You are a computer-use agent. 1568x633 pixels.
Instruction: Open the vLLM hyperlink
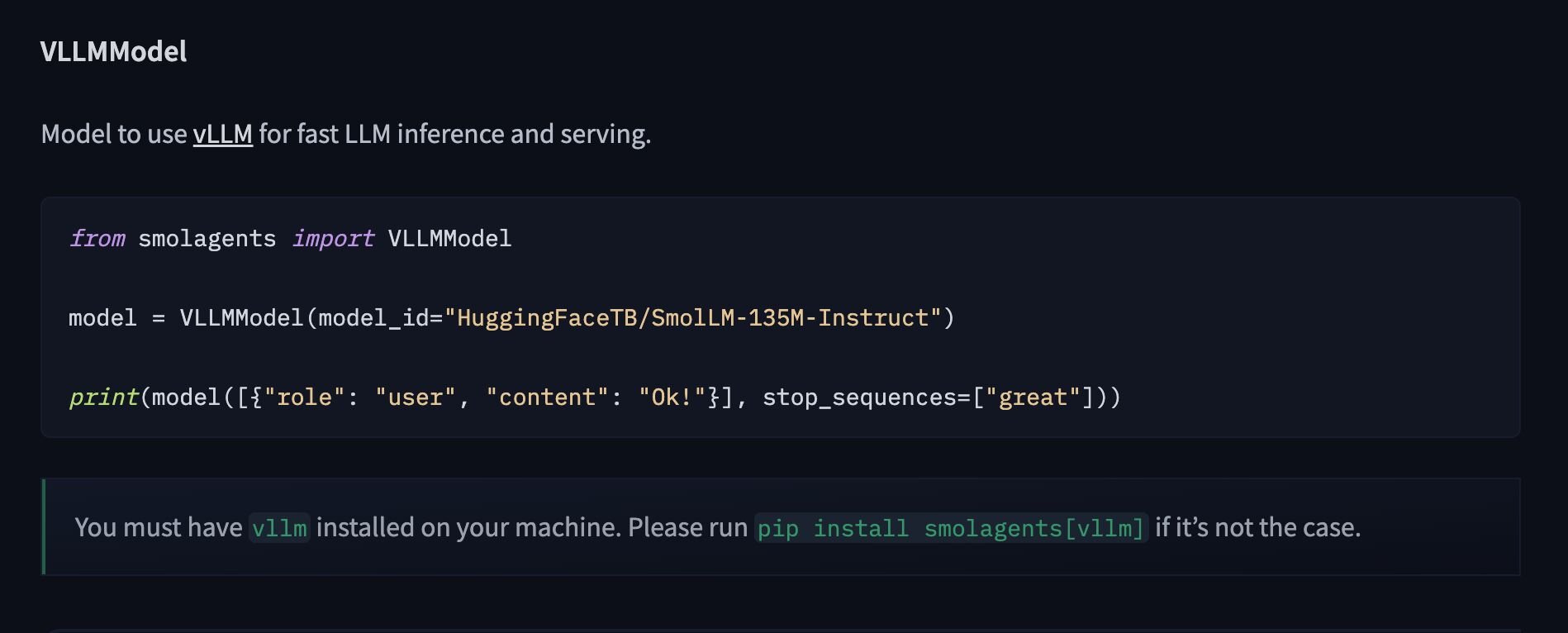pyautogui.click(x=222, y=134)
